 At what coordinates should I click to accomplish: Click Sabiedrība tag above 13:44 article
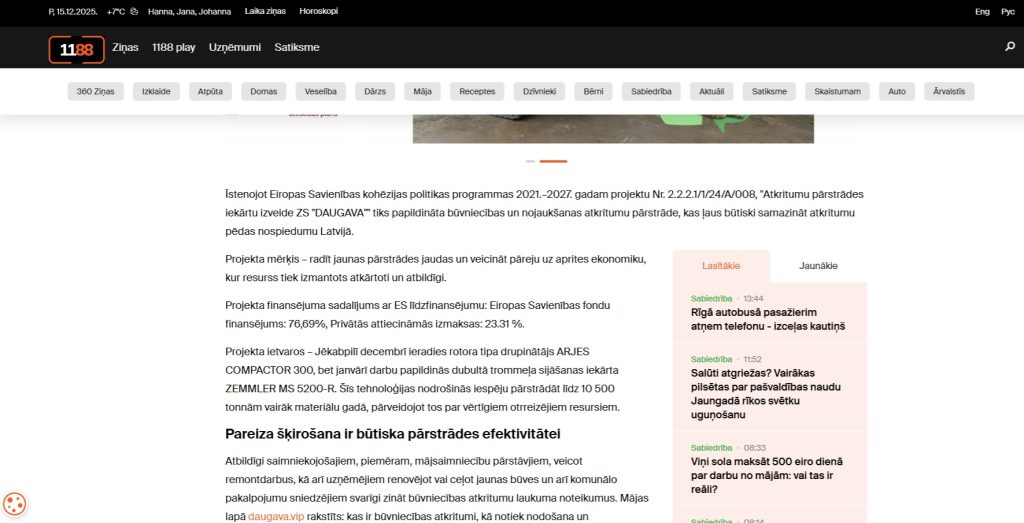(711, 298)
